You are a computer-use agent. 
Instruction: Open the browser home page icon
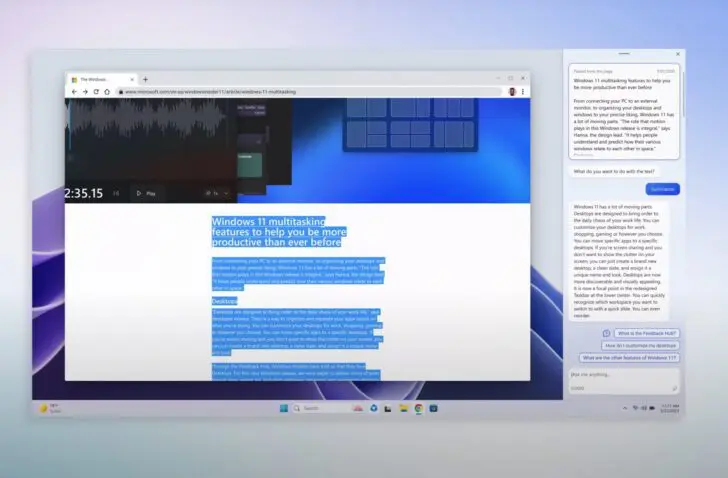click(107, 92)
